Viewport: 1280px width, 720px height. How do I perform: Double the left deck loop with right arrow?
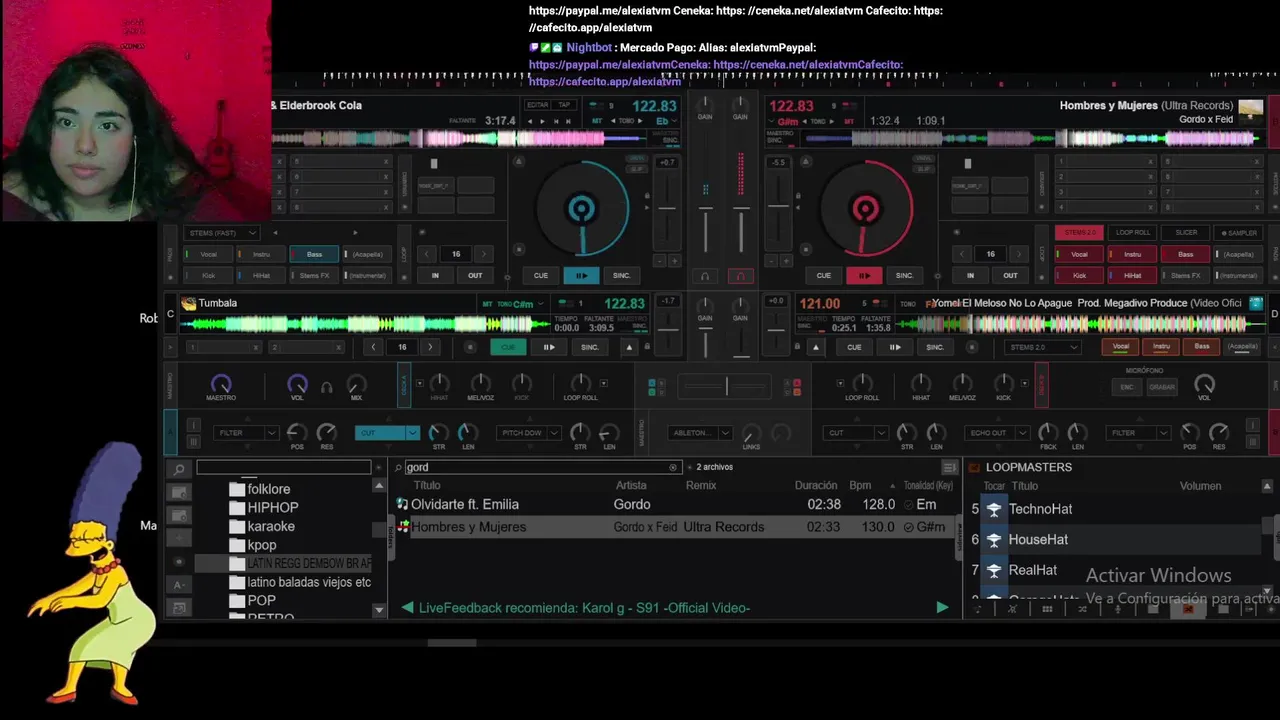(484, 254)
